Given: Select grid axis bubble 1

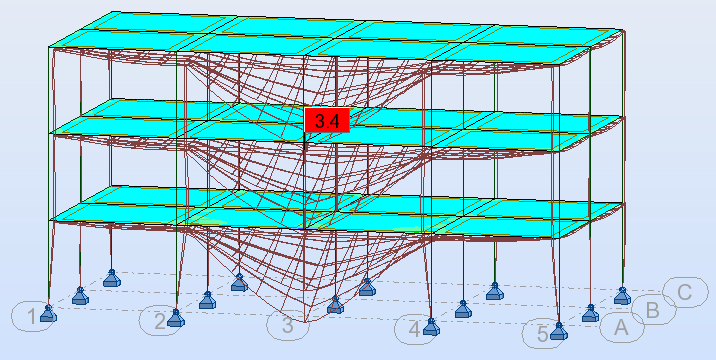Looking at the screenshot, I should pos(32,316).
